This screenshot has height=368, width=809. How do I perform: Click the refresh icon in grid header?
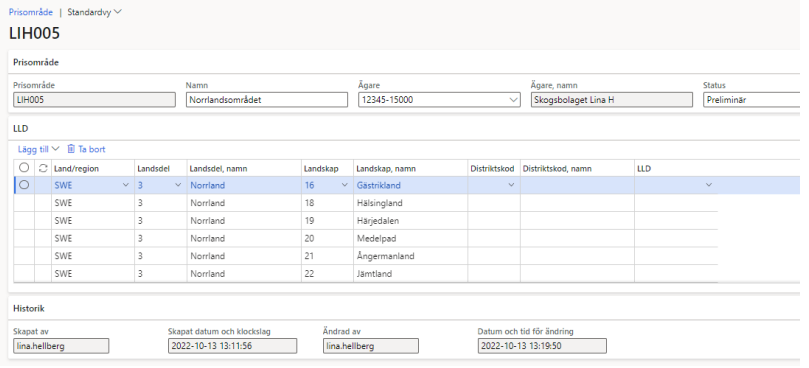(x=43, y=168)
